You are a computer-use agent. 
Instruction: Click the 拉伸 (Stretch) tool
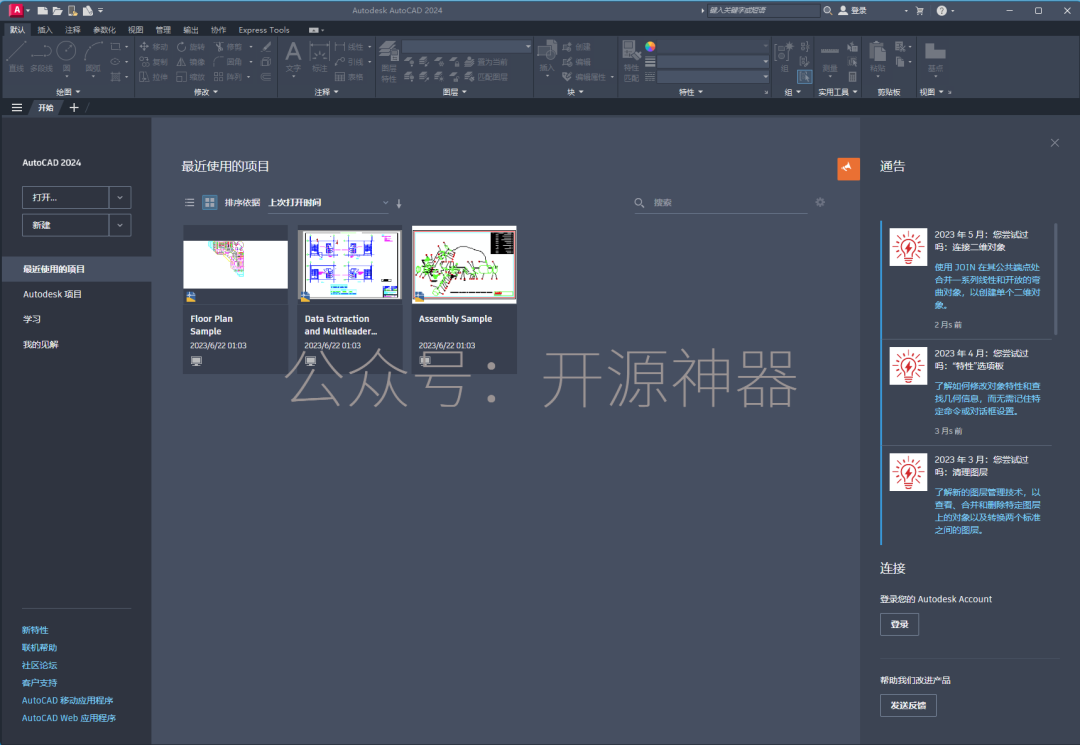[154, 77]
